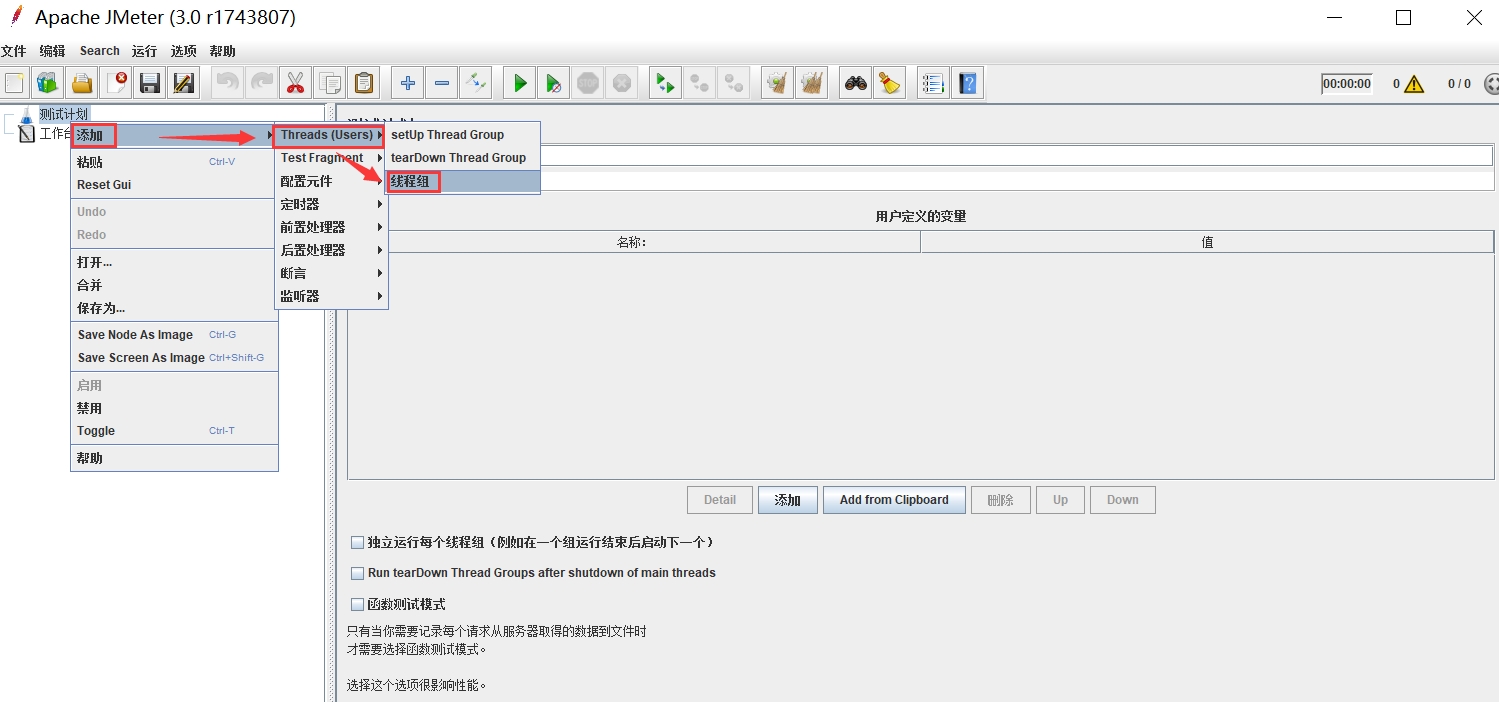Open the Help book icon

(967, 82)
